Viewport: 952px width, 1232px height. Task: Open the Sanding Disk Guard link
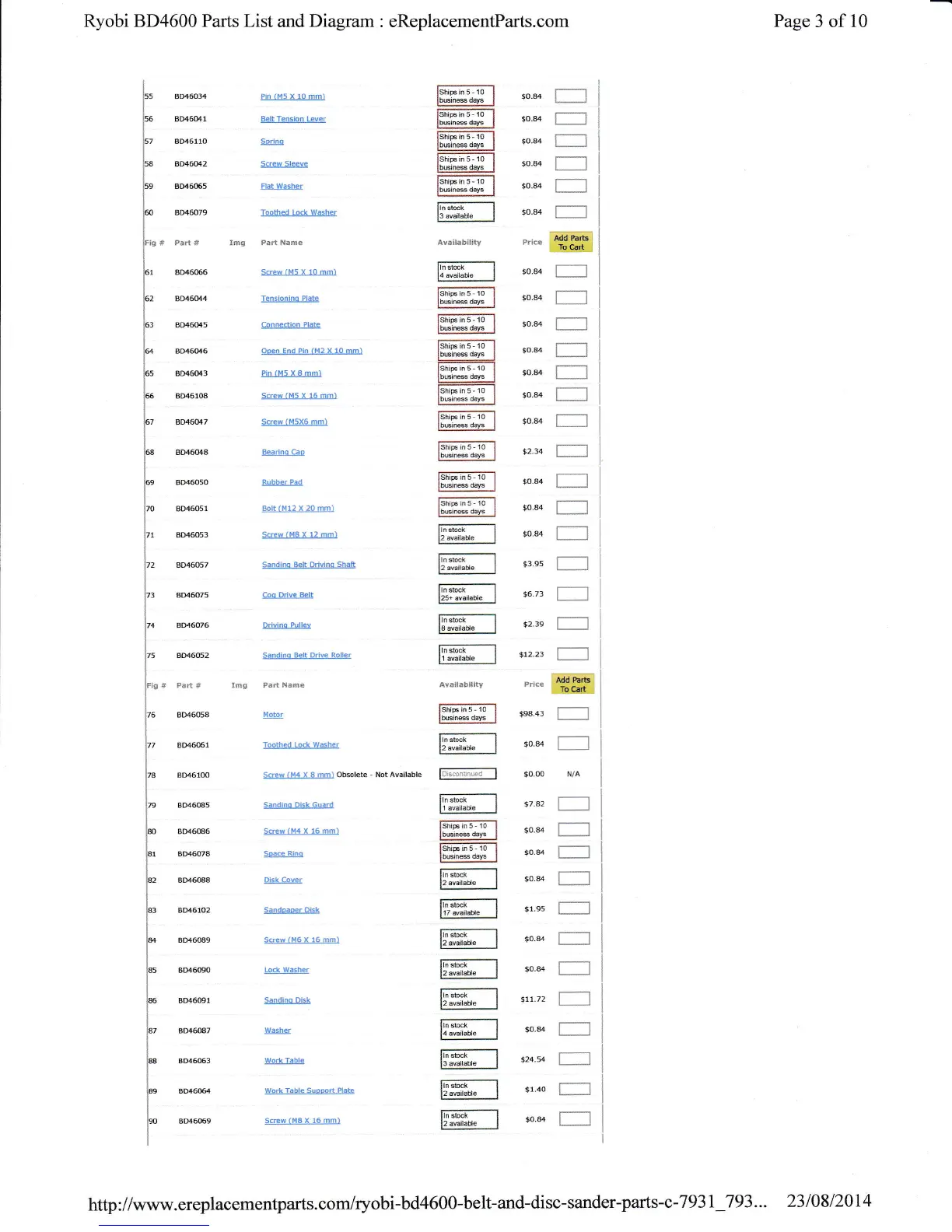click(x=299, y=805)
